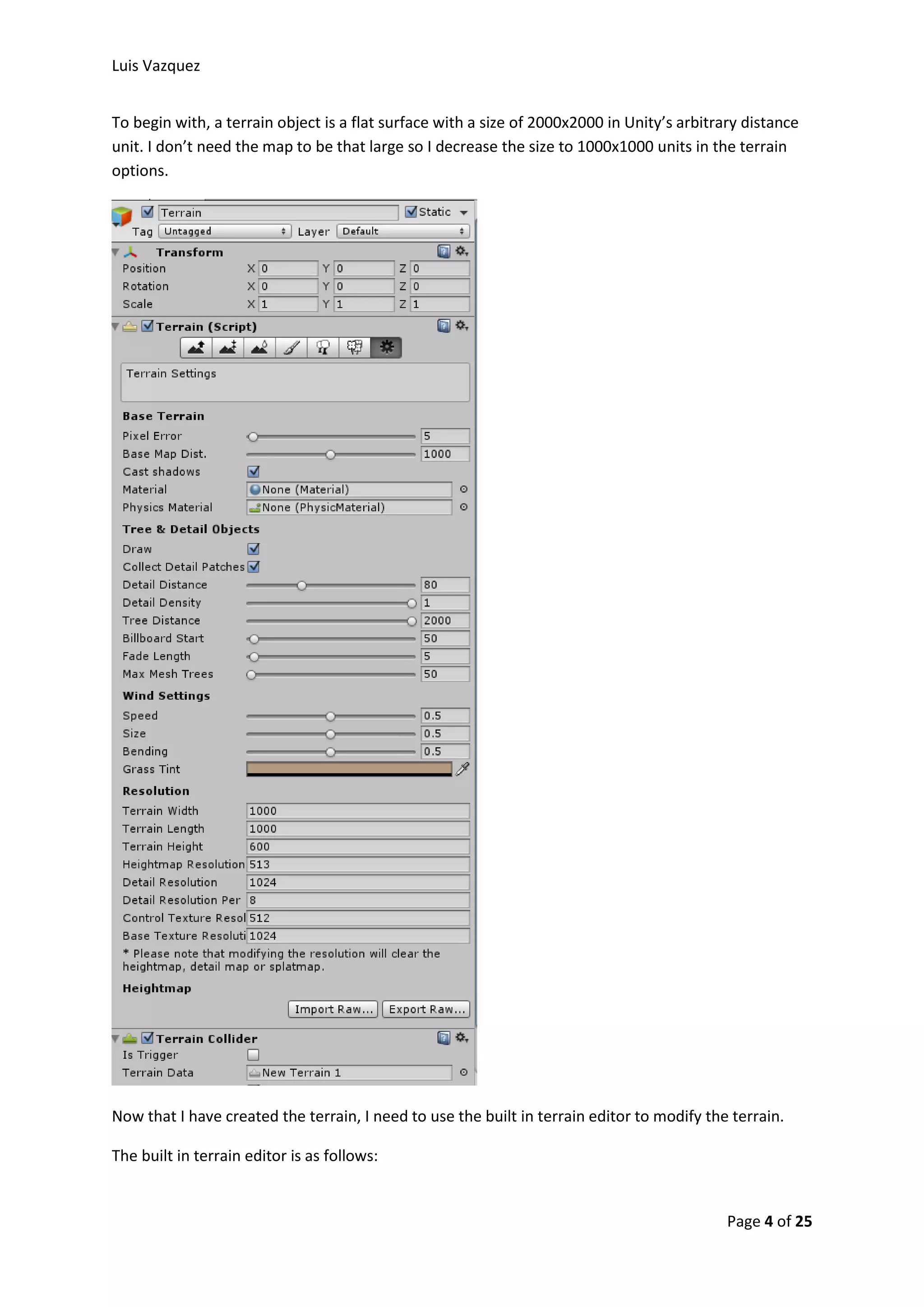The width and height of the screenshot is (924, 1307).
Task: Click the Import Raw... button
Action: click(333, 1009)
